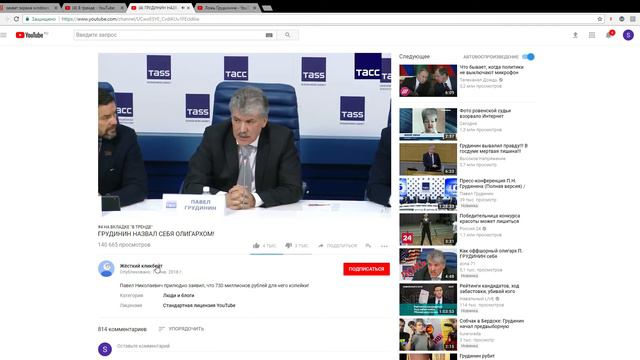The width and height of the screenshot is (640, 360).
Task: Open a new browser tab
Action: (x=267, y=8)
